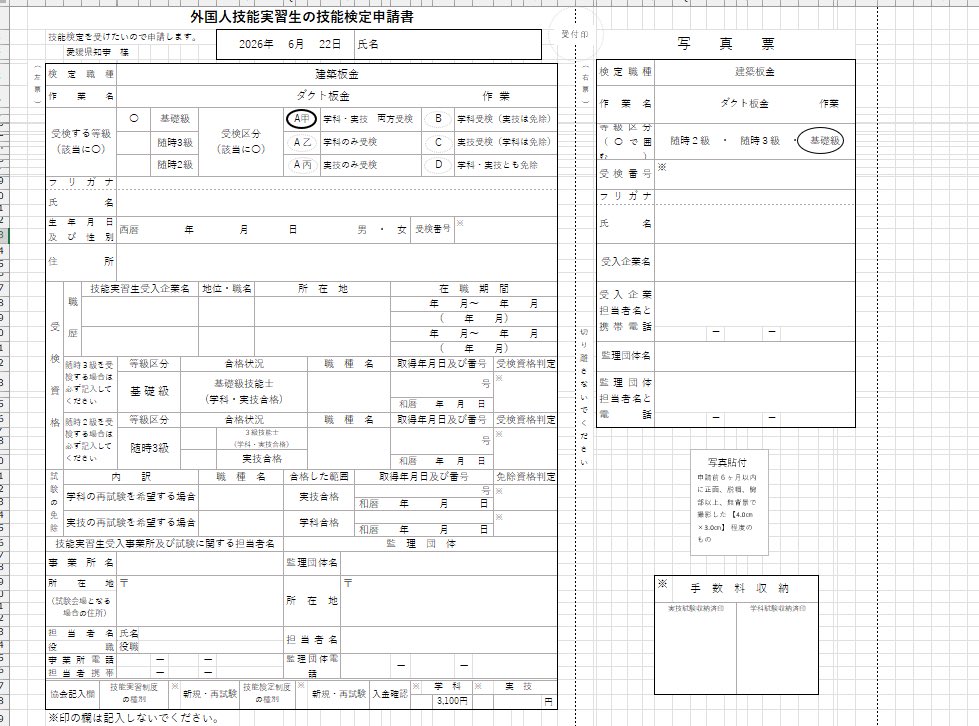This screenshot has width=979, height=726.
Task: Click 実技合格 under 3級技能士
Action: [262, 459]
